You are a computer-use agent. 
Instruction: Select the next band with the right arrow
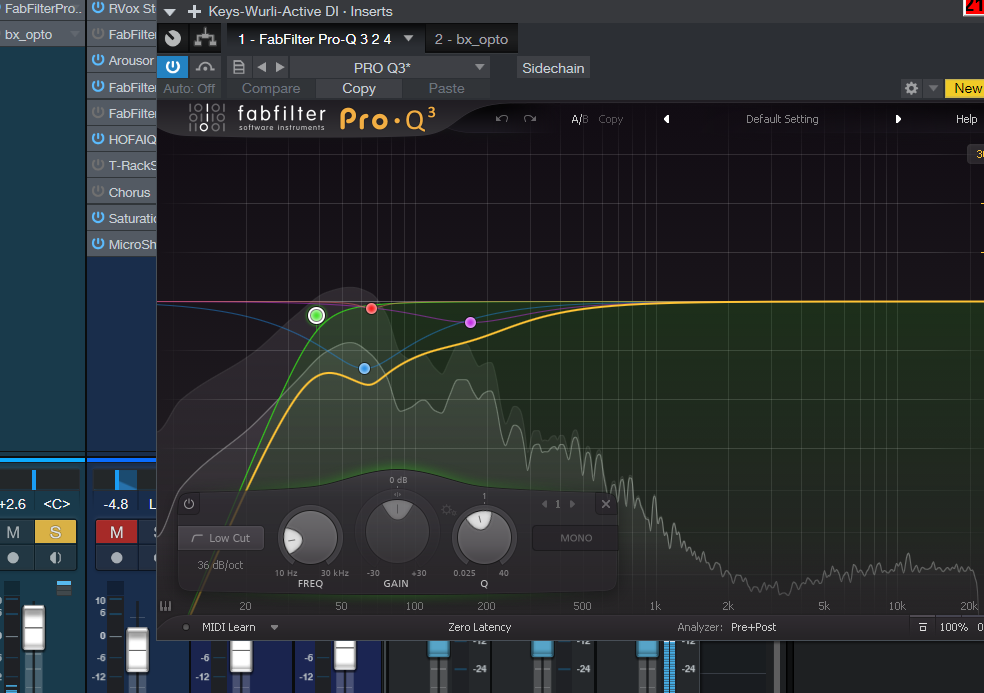tap(572, 504)
